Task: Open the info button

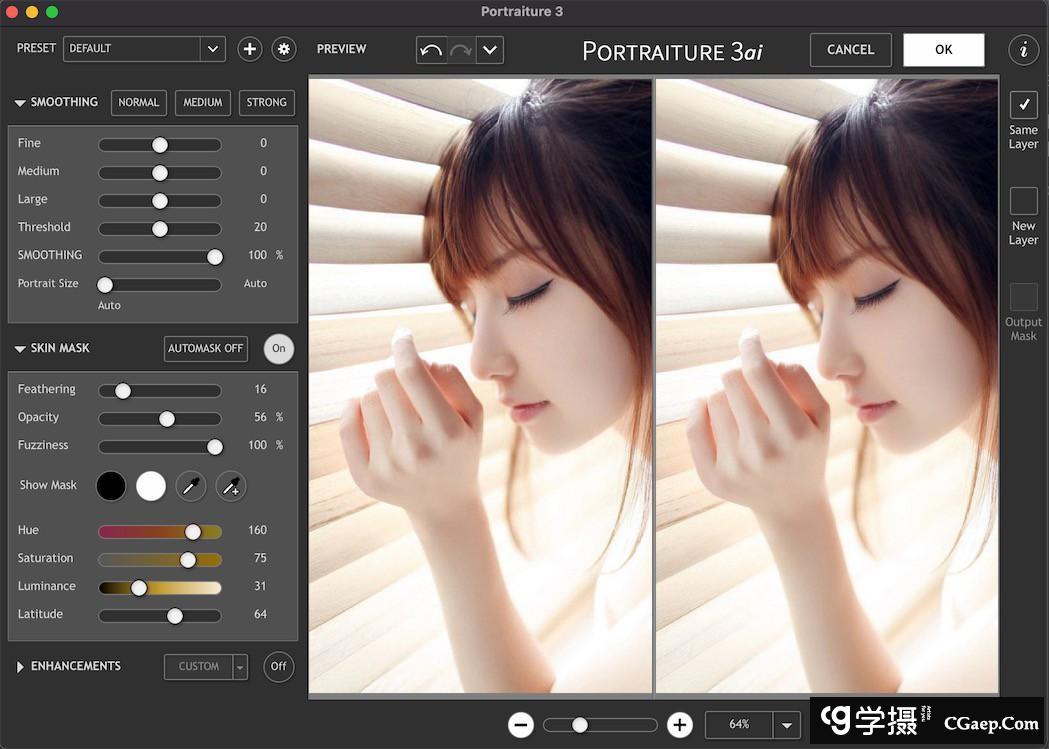Action: (1023, 50)
